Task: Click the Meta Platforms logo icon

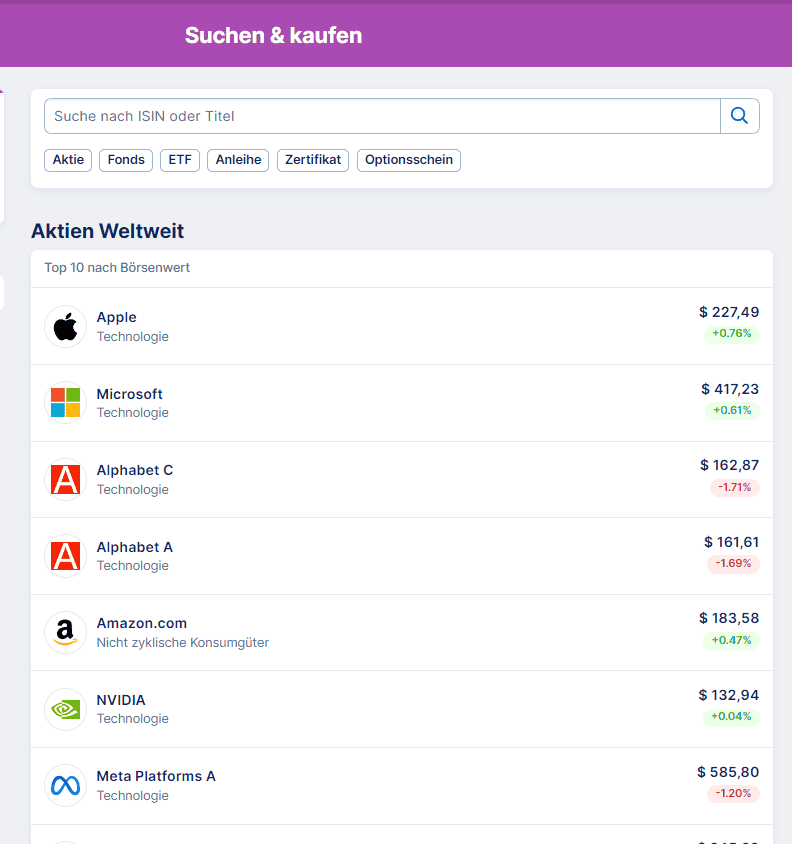Action: pyautogui.click(x=66, y=786)
